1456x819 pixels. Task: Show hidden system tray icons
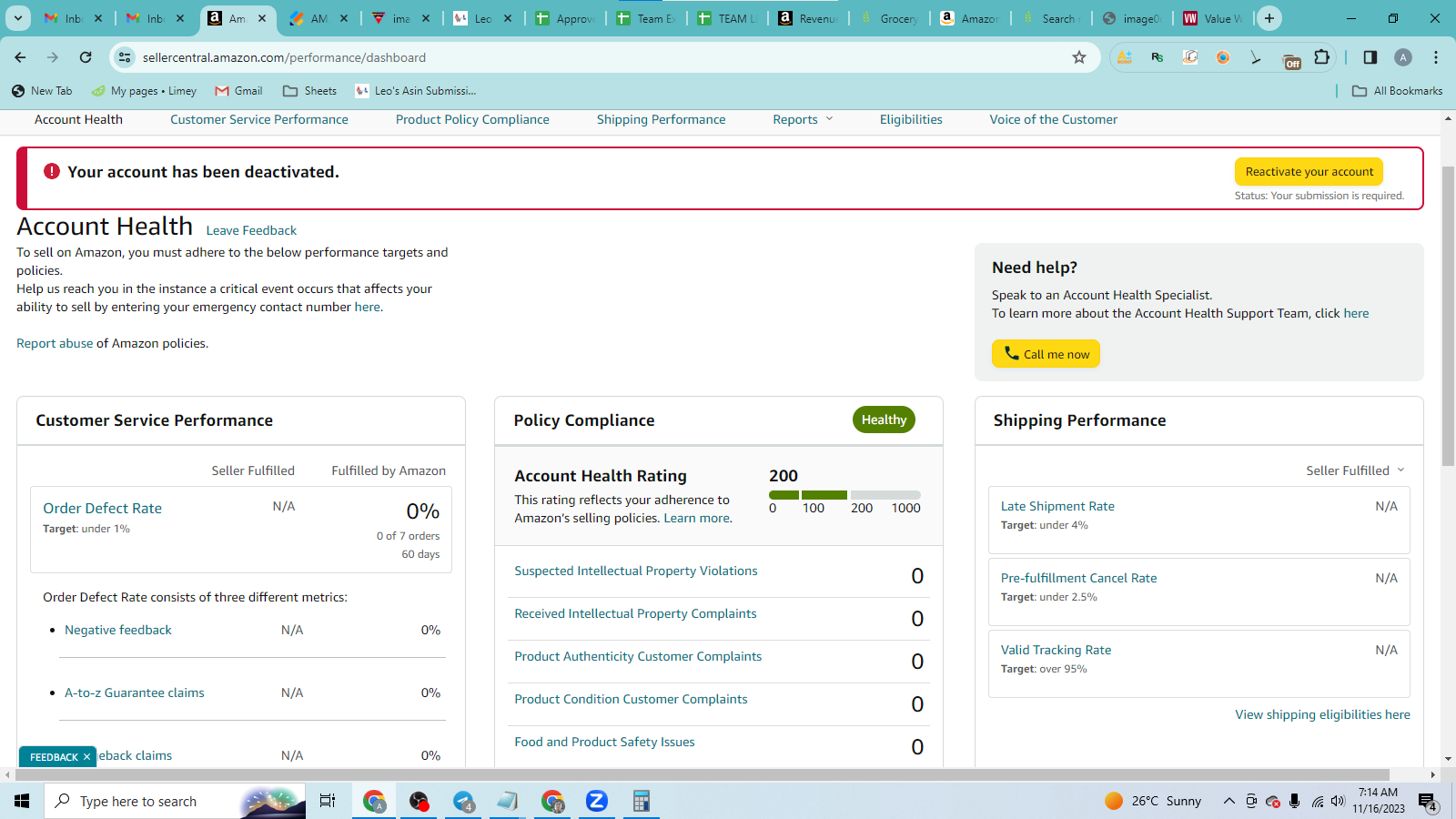[x=1229, y=801]
